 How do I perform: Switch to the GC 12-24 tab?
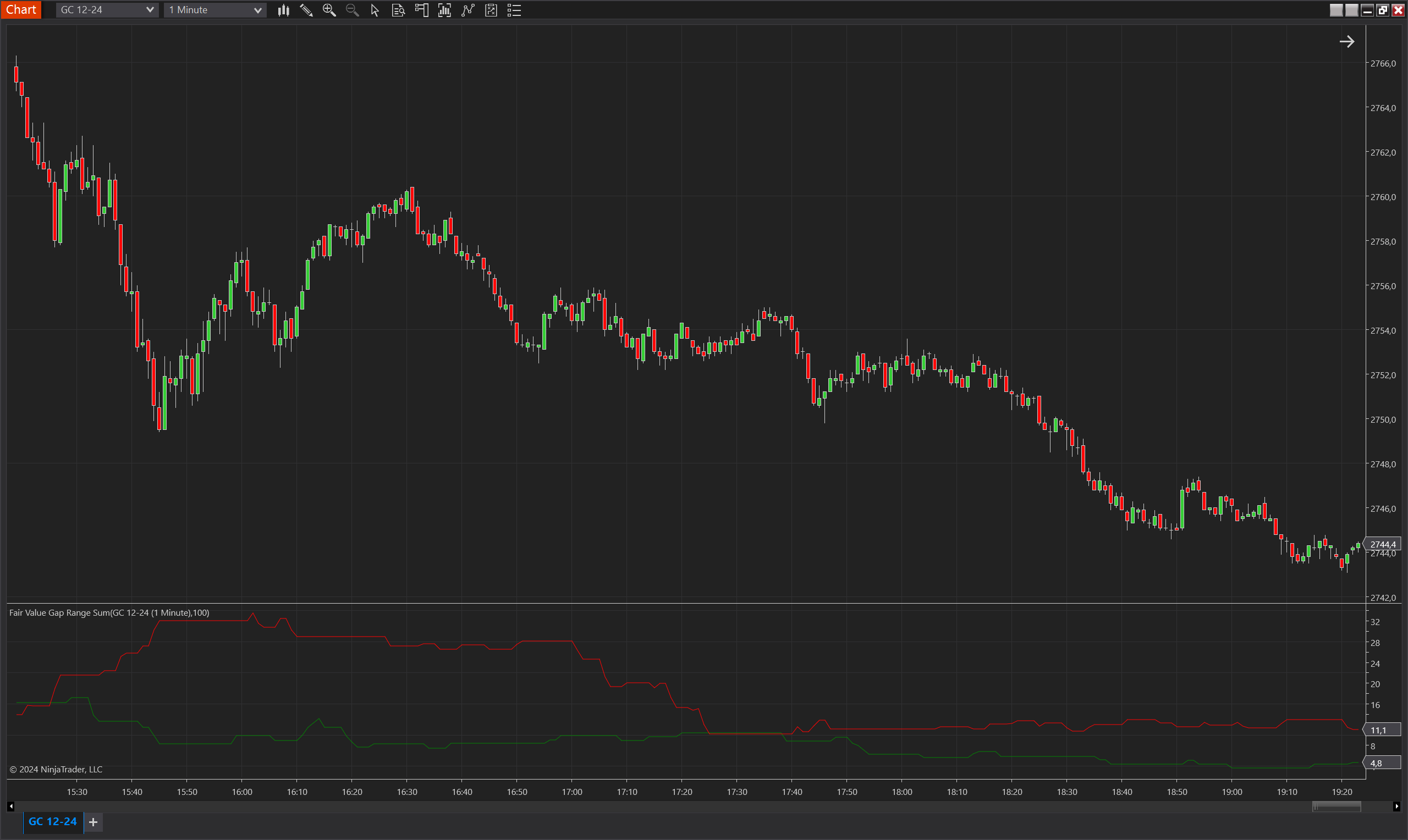pyautogui.click(x=53, y=821)
